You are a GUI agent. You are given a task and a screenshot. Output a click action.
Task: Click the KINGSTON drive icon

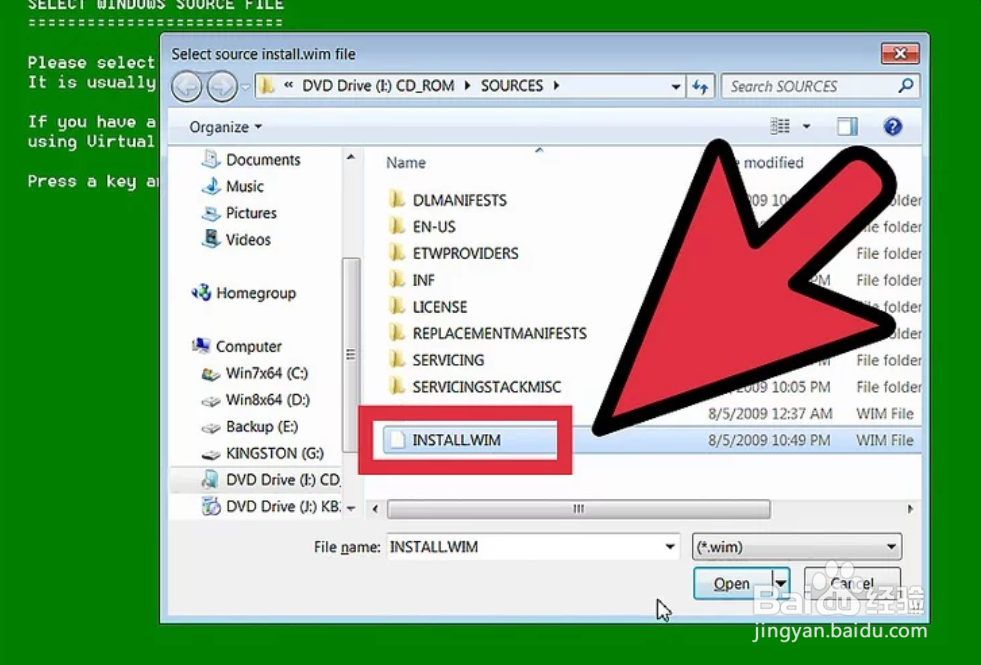(x=211, y=454)
